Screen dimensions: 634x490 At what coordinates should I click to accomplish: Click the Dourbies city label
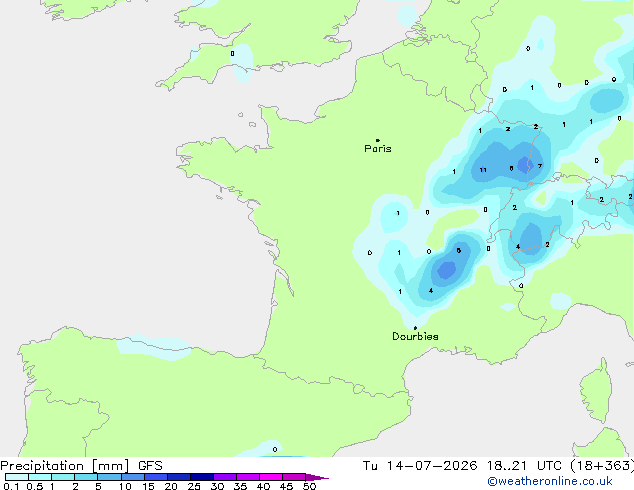pos(415,336)
